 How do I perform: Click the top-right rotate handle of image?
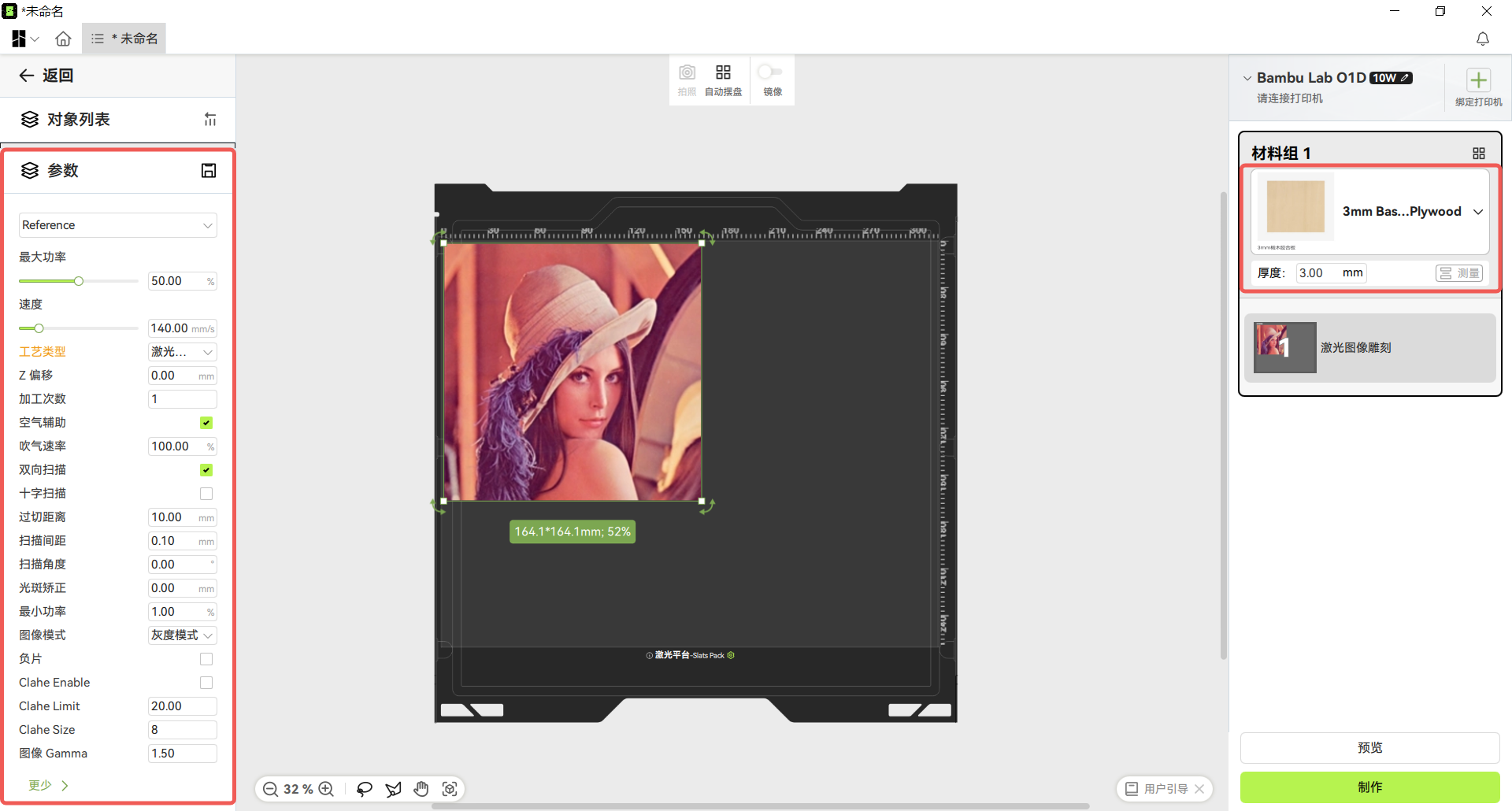tap(710, 237)
